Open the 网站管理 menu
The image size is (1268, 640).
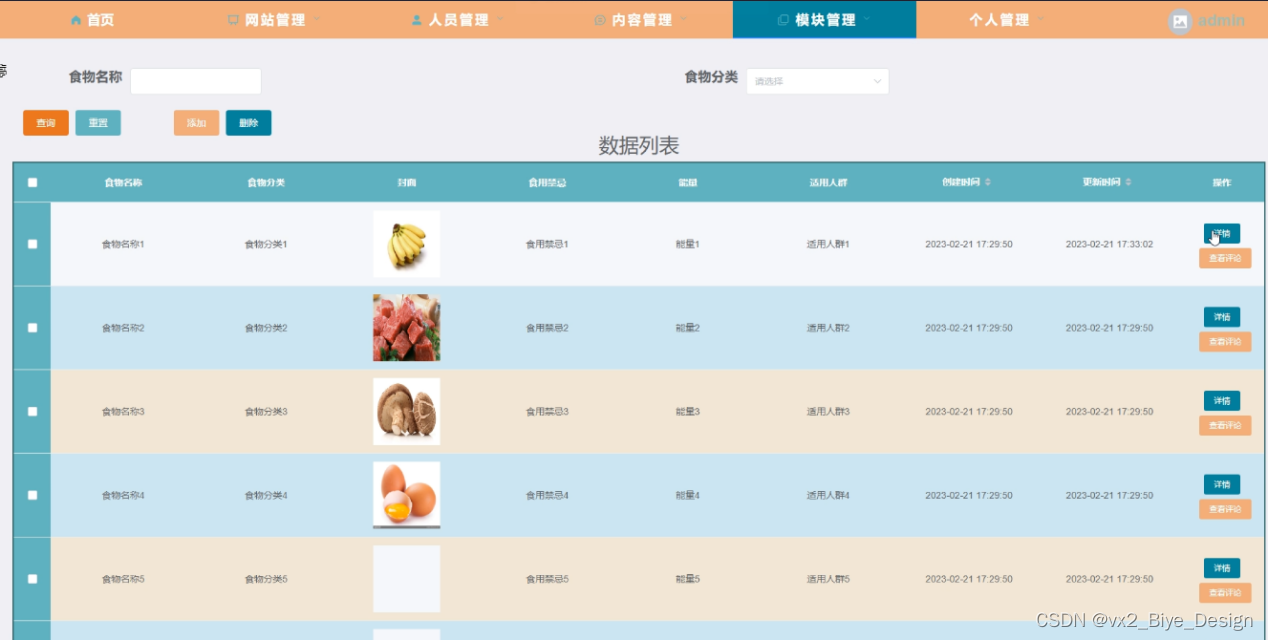pyautogui.click(x=274, y=20)
